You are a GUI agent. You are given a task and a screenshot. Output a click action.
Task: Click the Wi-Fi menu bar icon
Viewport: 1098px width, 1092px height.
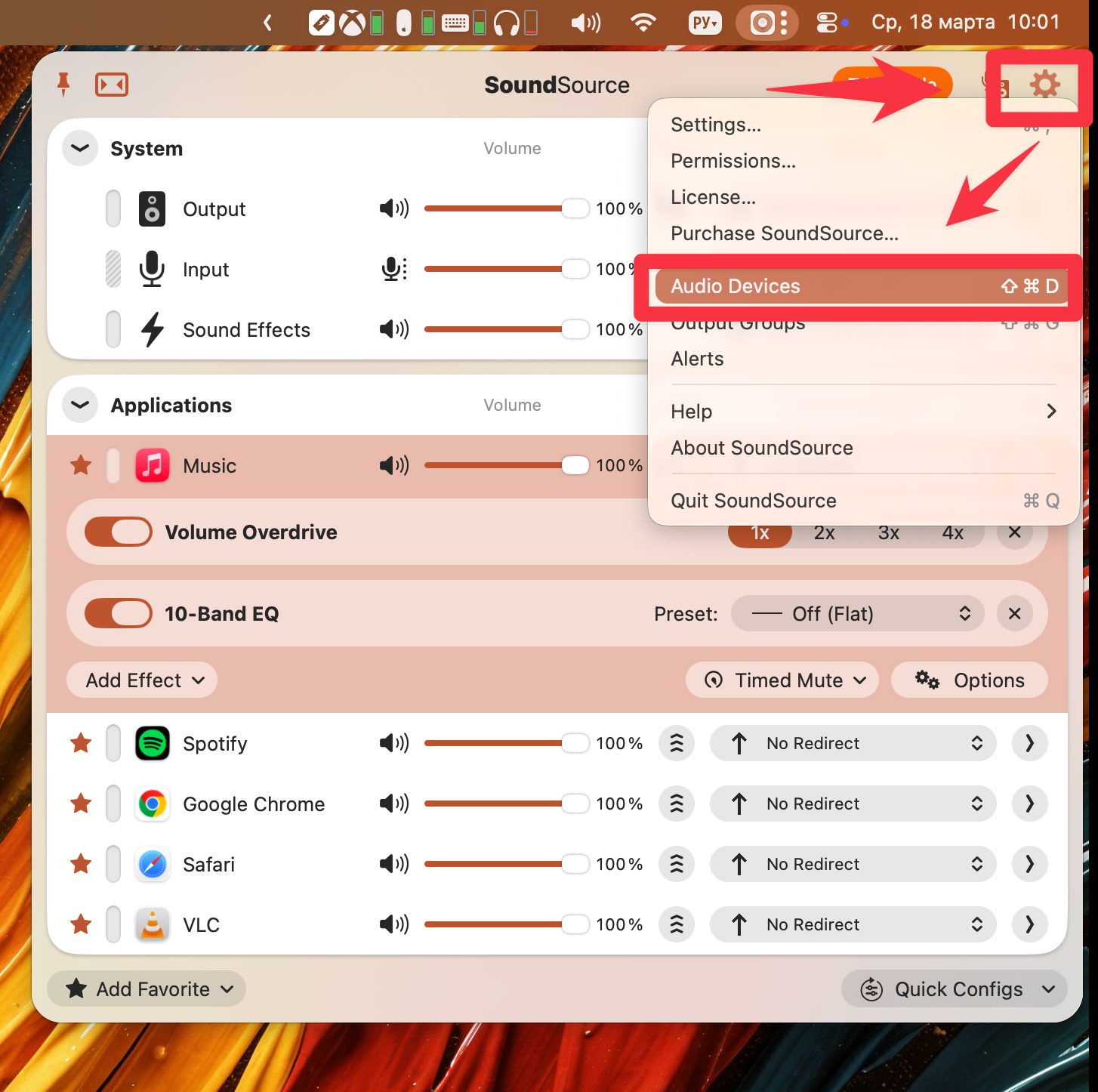tap(643, 23)
